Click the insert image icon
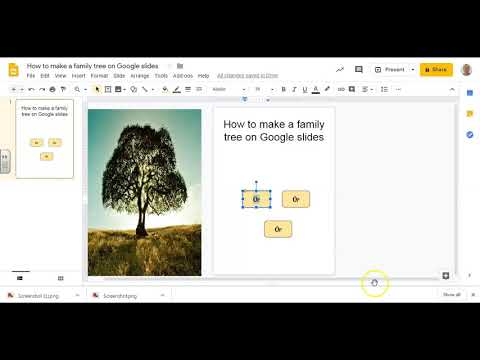This screenshot has width=480, height=360. 118,89
